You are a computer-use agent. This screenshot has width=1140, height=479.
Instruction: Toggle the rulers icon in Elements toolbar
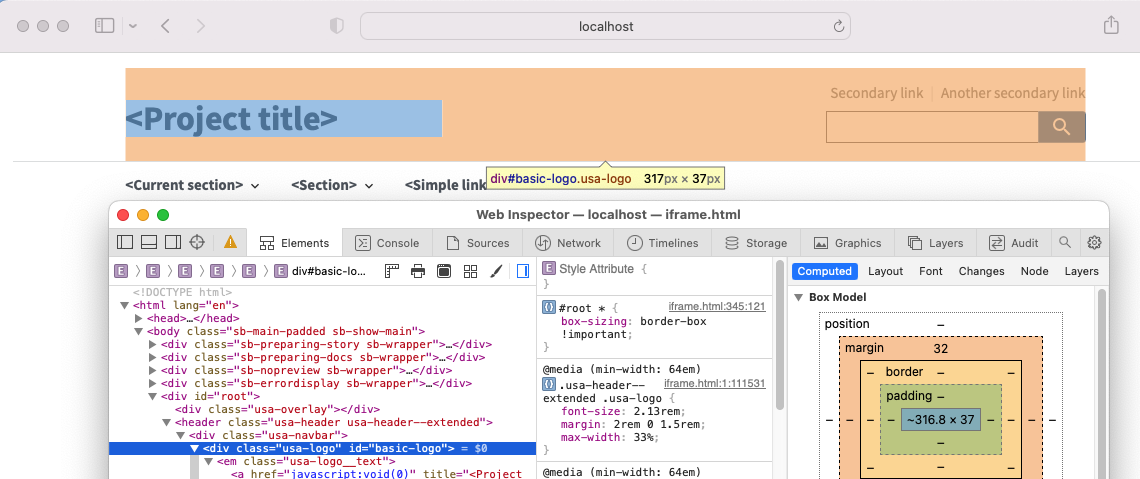click(393, 271)
